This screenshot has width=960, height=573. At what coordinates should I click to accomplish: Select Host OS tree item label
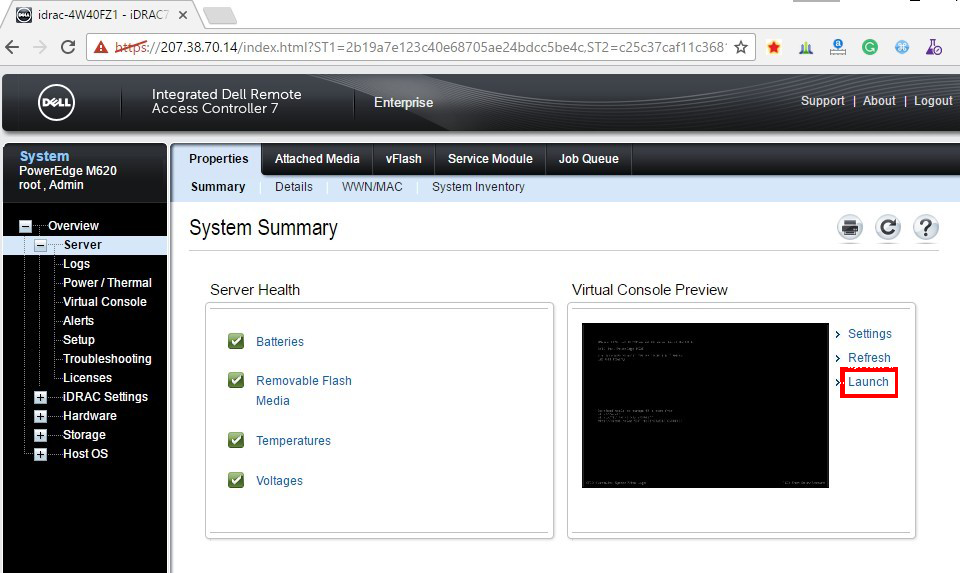coord(86,454)
